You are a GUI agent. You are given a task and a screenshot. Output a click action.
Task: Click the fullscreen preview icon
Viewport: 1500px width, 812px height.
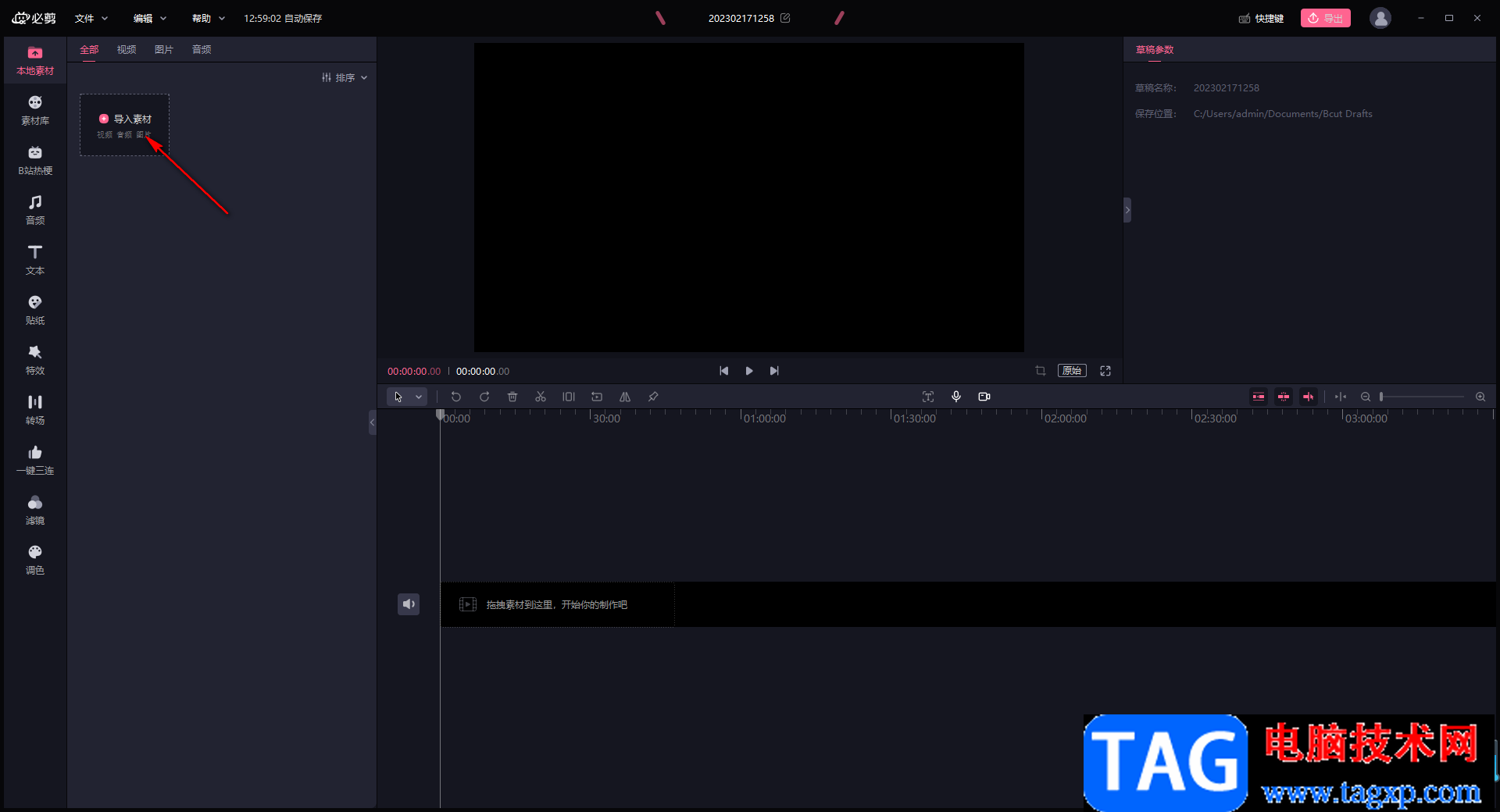(x=1105, y=371)
